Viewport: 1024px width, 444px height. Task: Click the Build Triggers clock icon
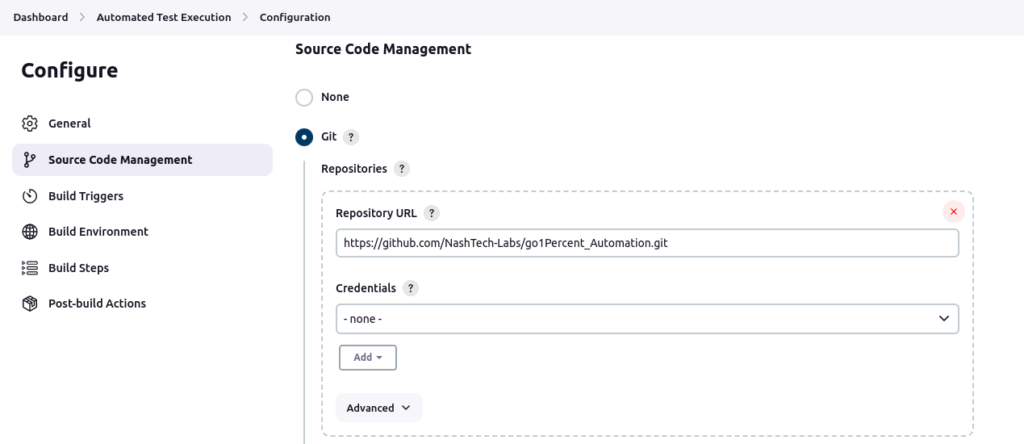[30, 196]
